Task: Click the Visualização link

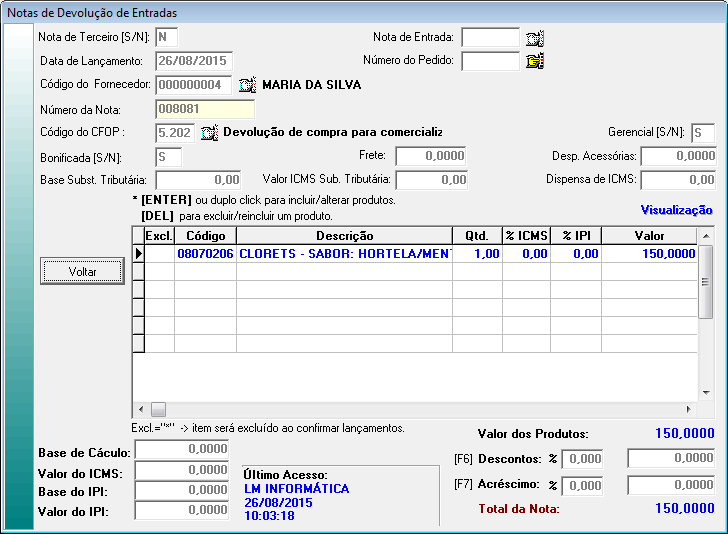Action: pos(676,210)
